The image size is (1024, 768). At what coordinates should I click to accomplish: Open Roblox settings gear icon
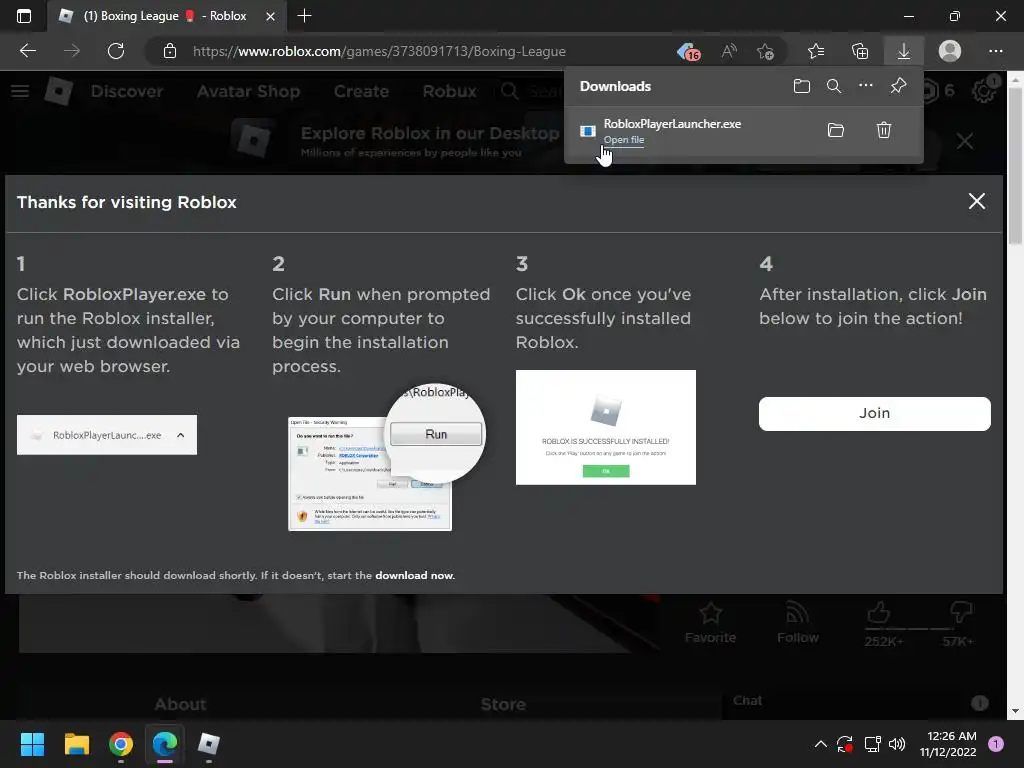(984, 91)
